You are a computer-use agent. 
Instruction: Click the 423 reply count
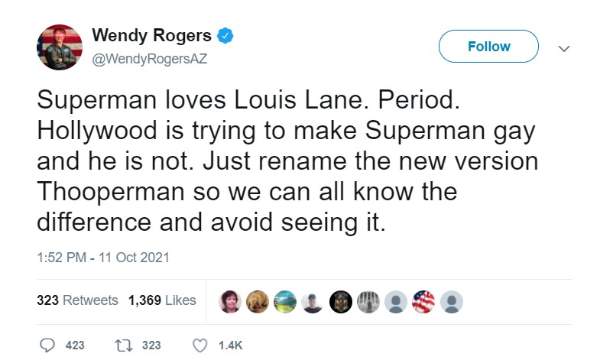pos(75,345)
